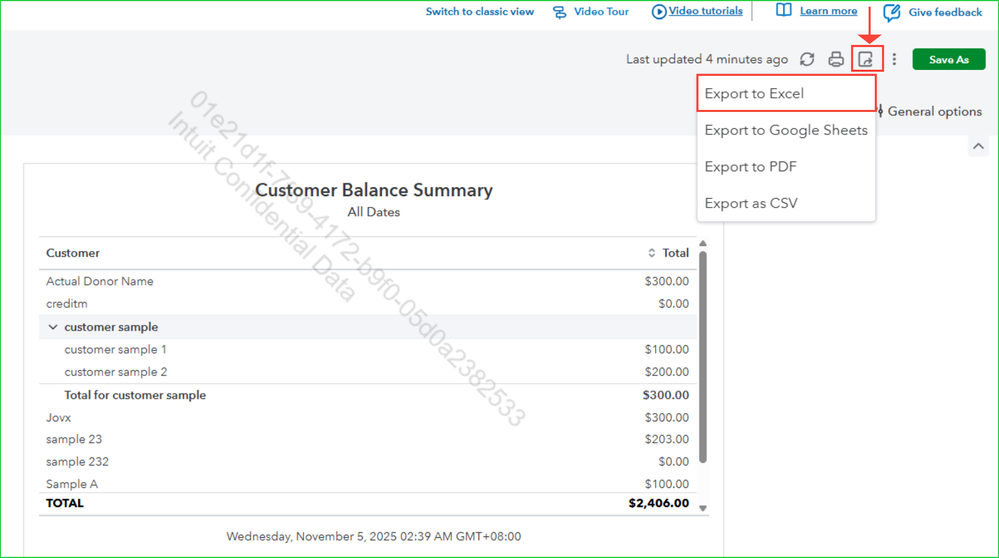The height and width of the screenshot is (558, 999).
Task: Open the three-dot more options menu
Action: click(x=895, y=59)
